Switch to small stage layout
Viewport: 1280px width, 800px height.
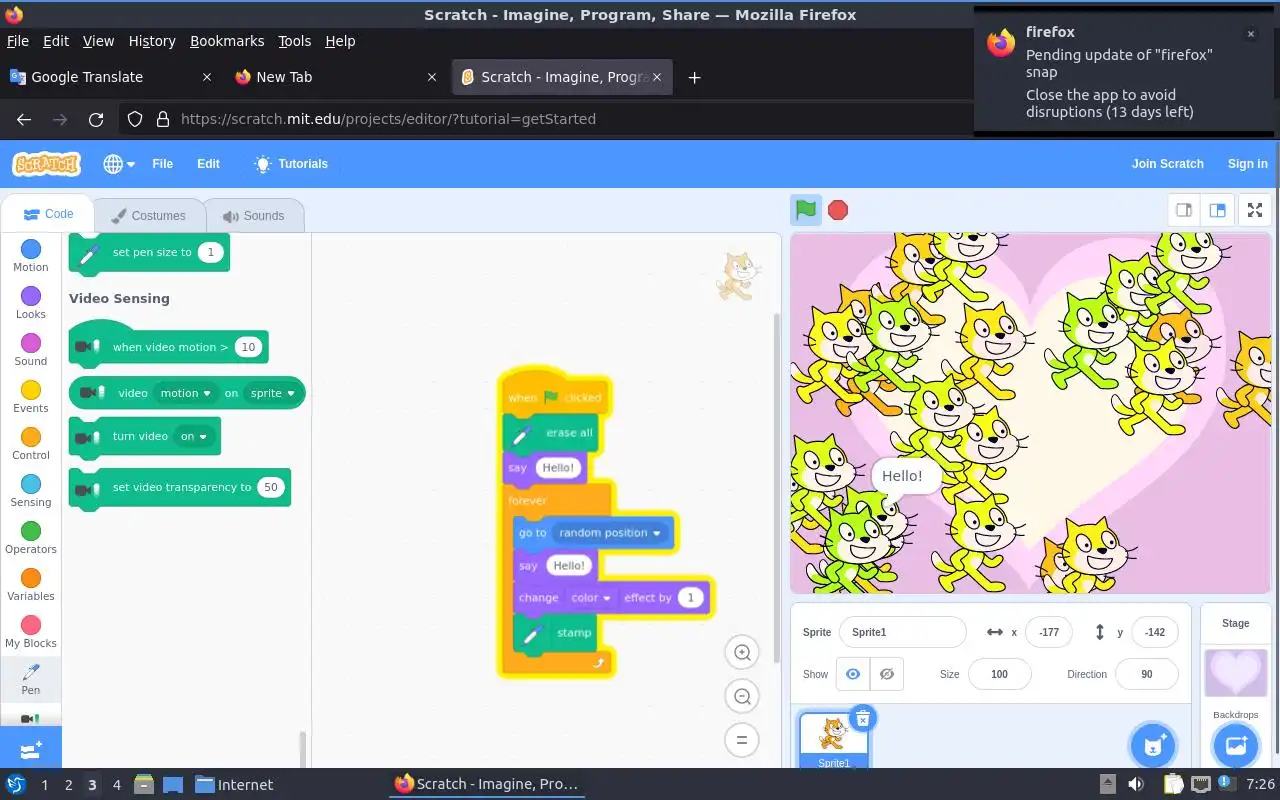pyautogui.click(x=1184, y=210)
